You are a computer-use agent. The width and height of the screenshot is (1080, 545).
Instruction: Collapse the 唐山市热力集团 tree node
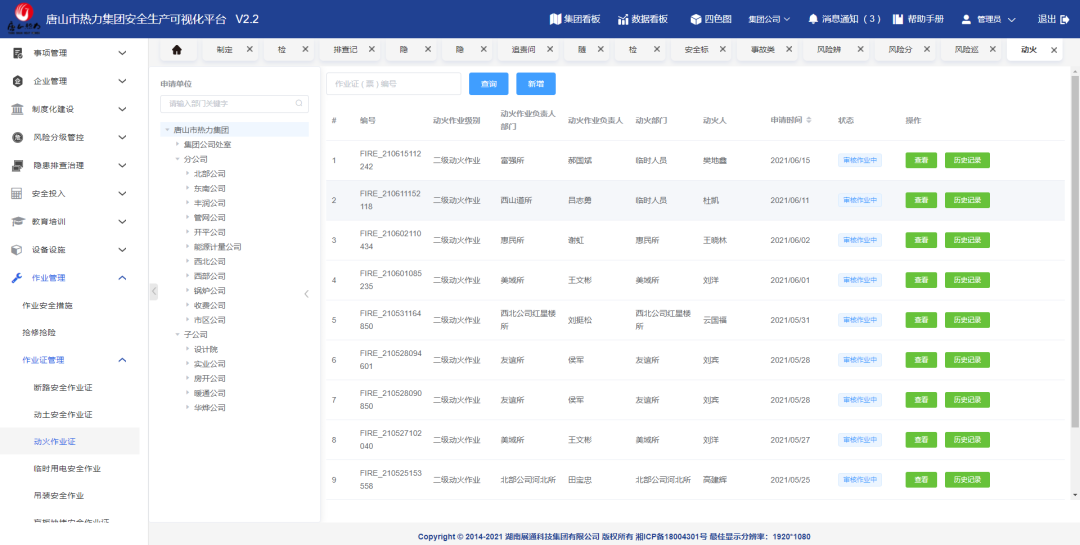(x=167, y=130)
